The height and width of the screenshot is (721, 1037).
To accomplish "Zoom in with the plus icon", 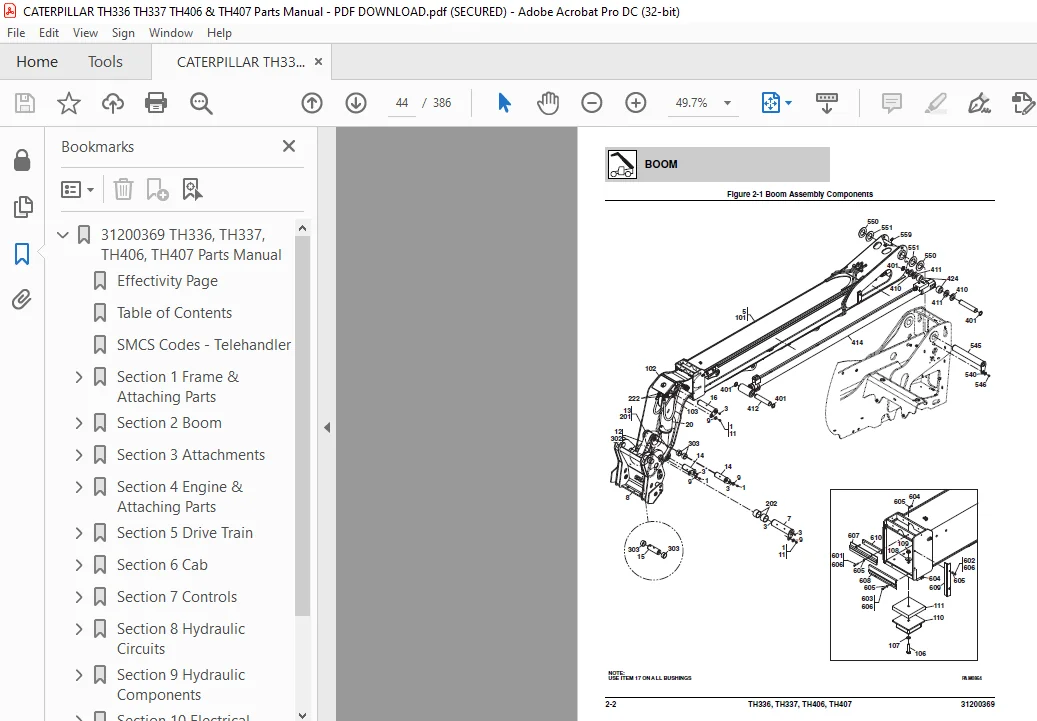I will pyautogui.click(x=636, y=103).
